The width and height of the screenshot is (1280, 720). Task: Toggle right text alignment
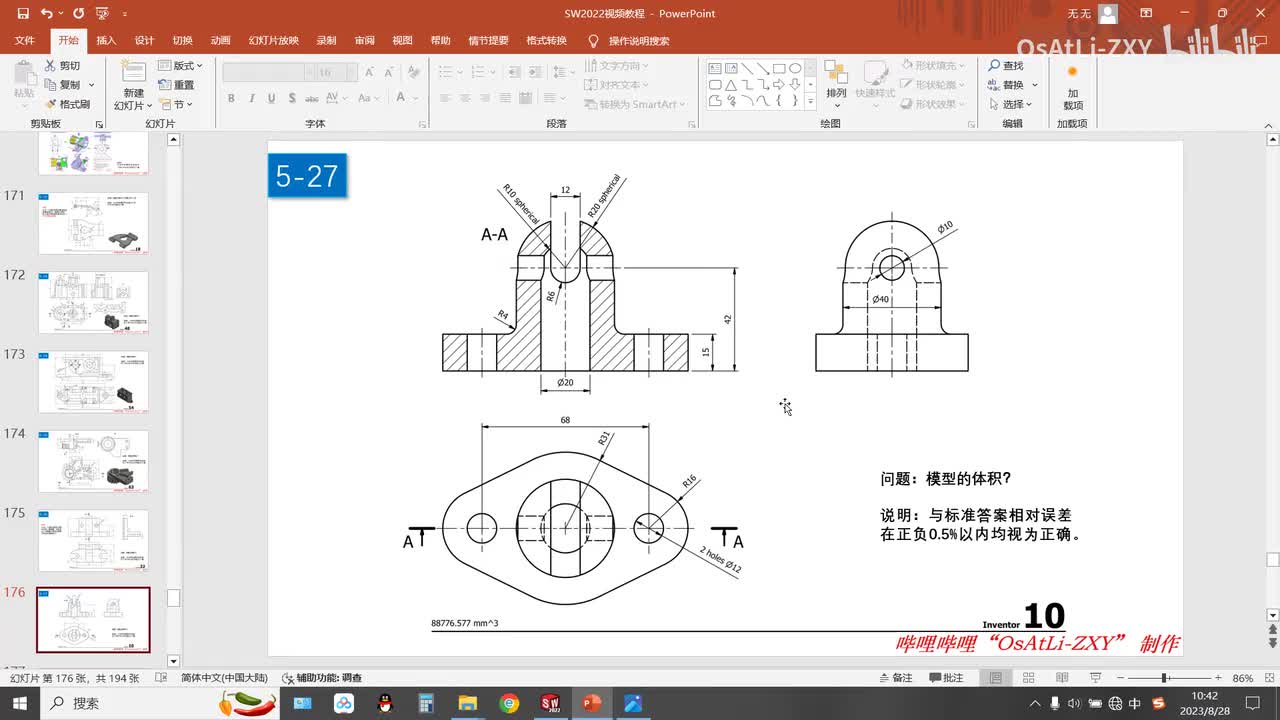[487, 98]
